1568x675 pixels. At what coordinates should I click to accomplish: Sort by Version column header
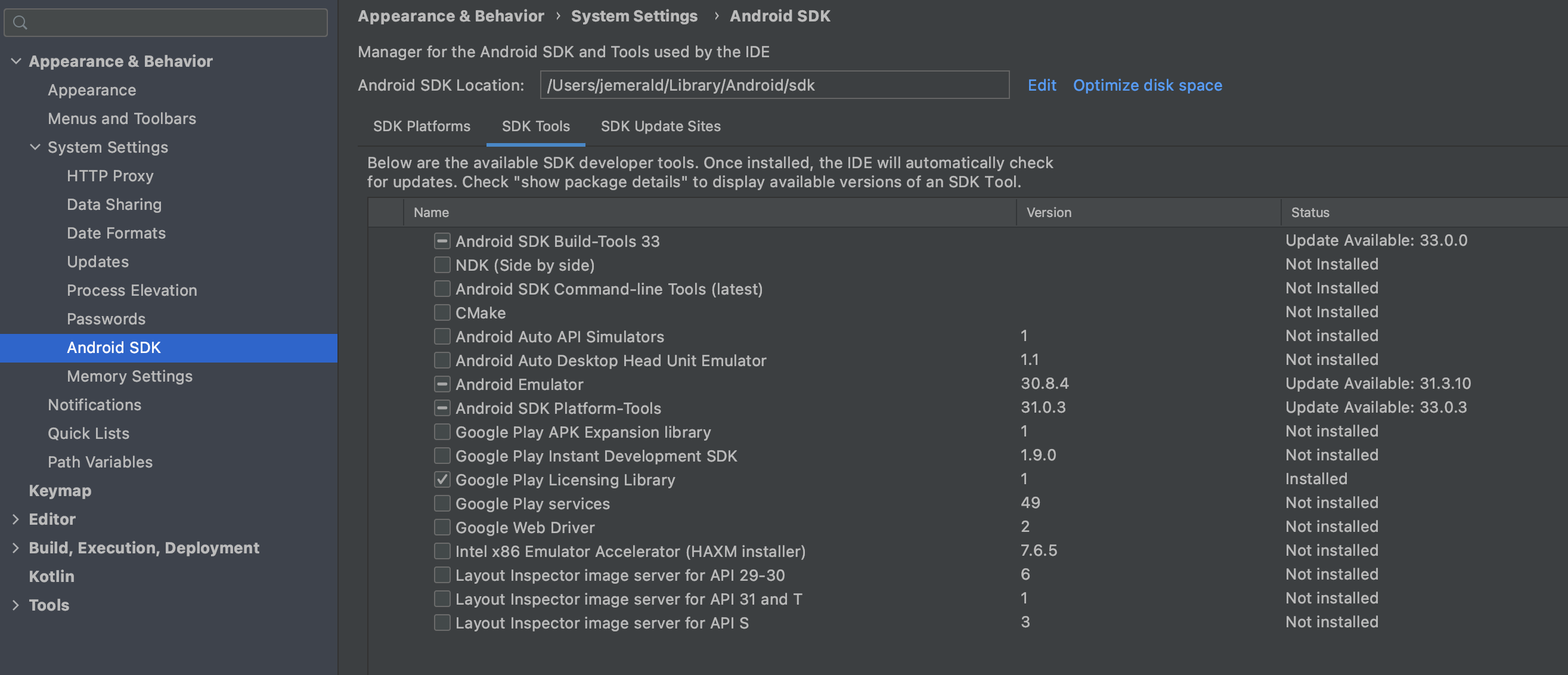click(x=1048, y=212)
